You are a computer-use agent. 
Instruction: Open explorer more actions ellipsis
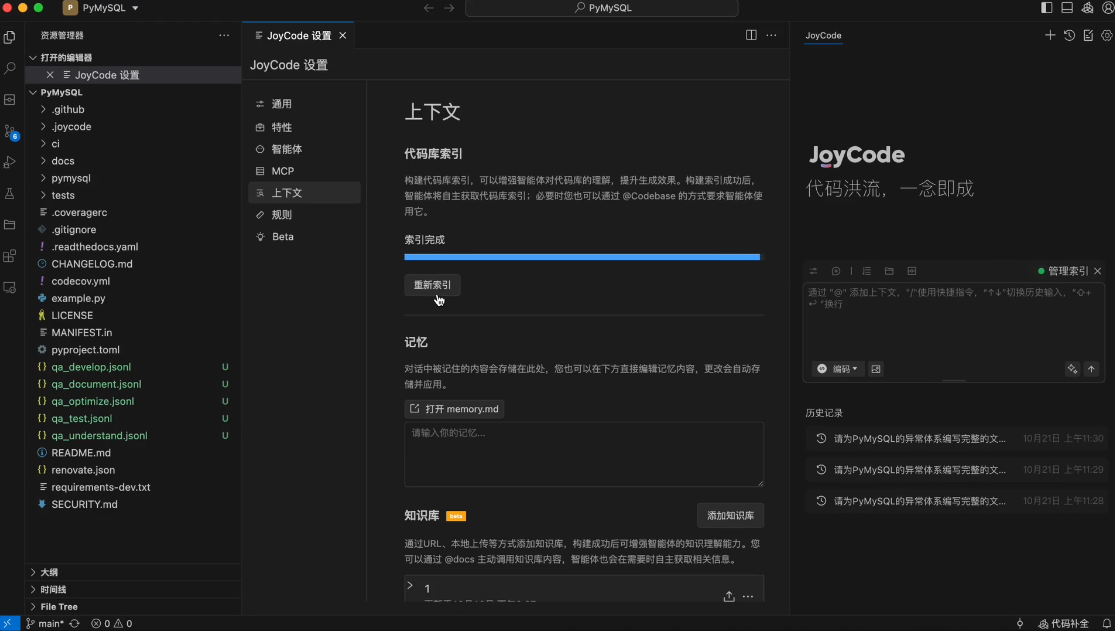click(x=224, y=35)
